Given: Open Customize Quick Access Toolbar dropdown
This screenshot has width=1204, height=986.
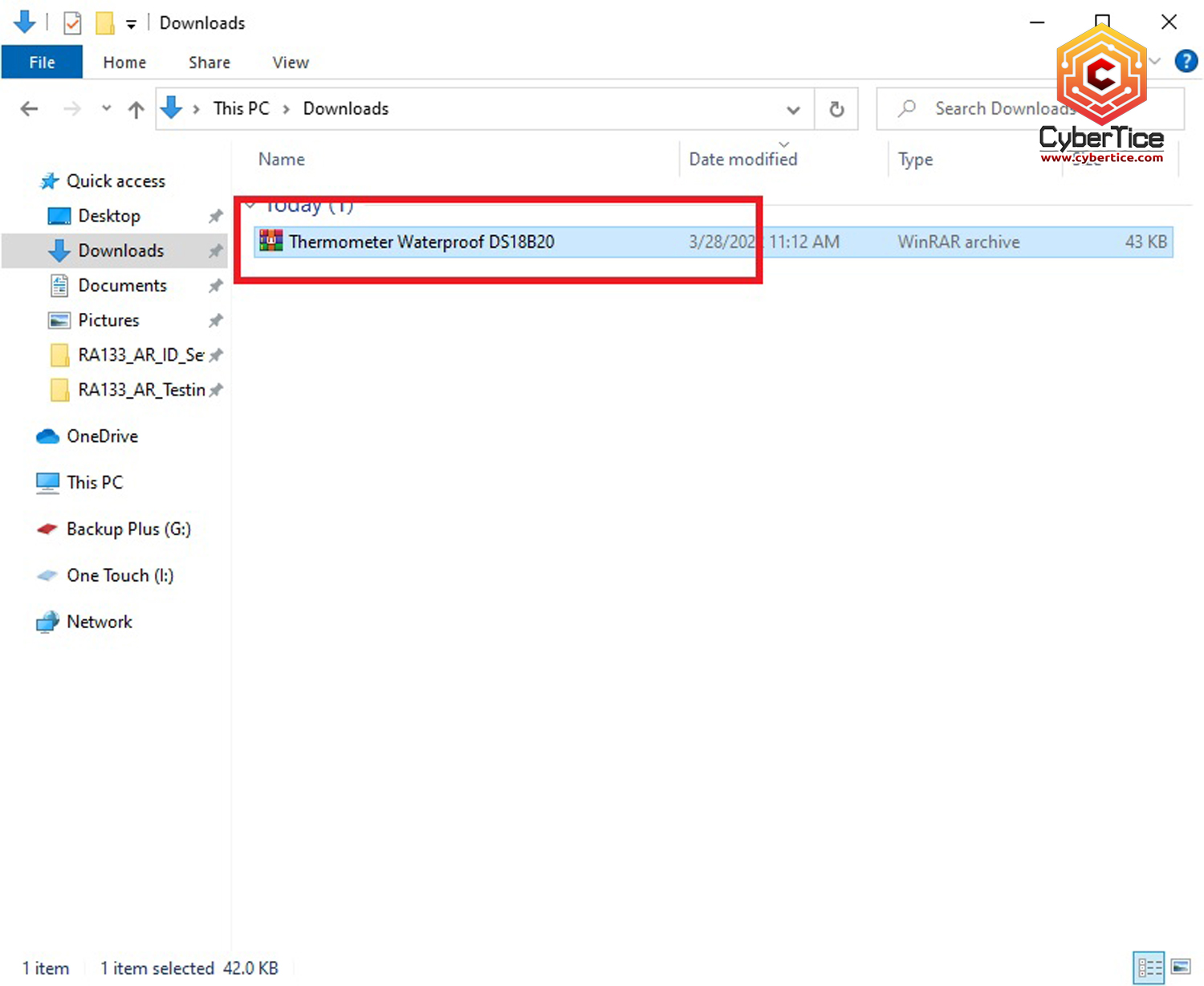Looking at the screenshot, I should pyautogui.click(x=131, y=24).
